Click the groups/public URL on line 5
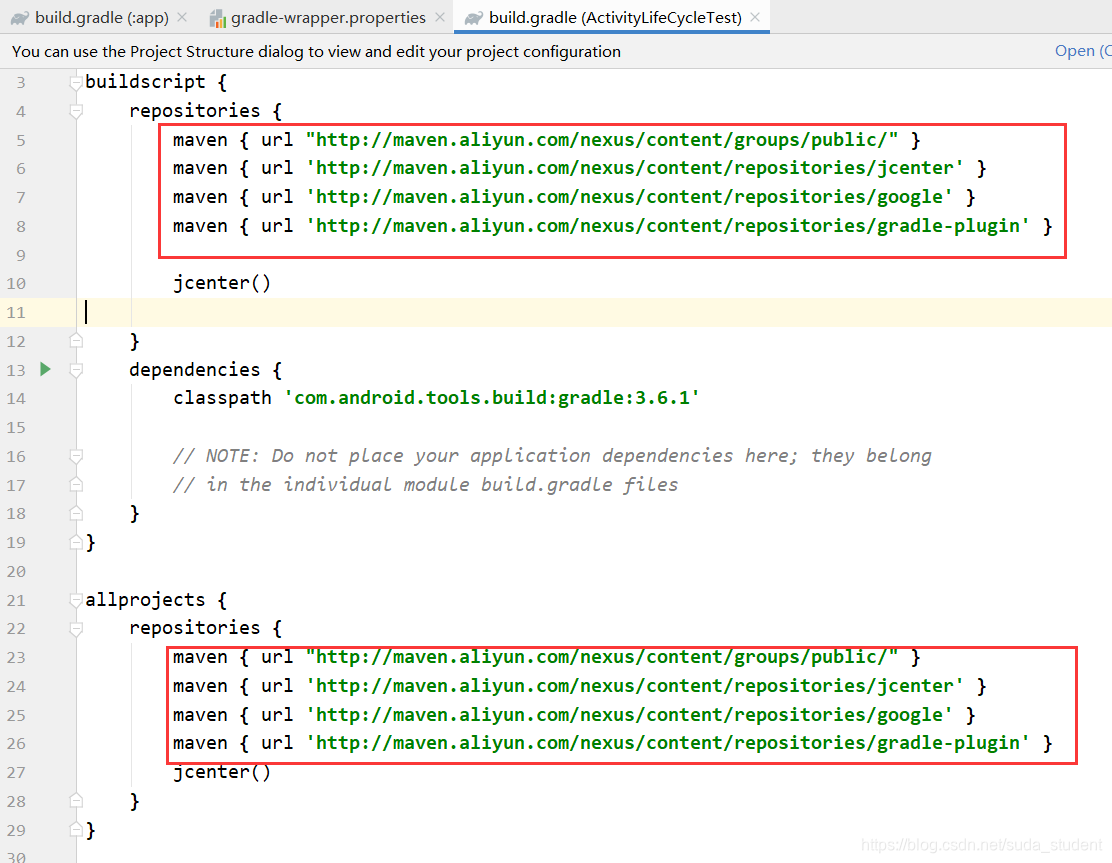The width and height of the screenshot is (1112, 863). [602, 140]
